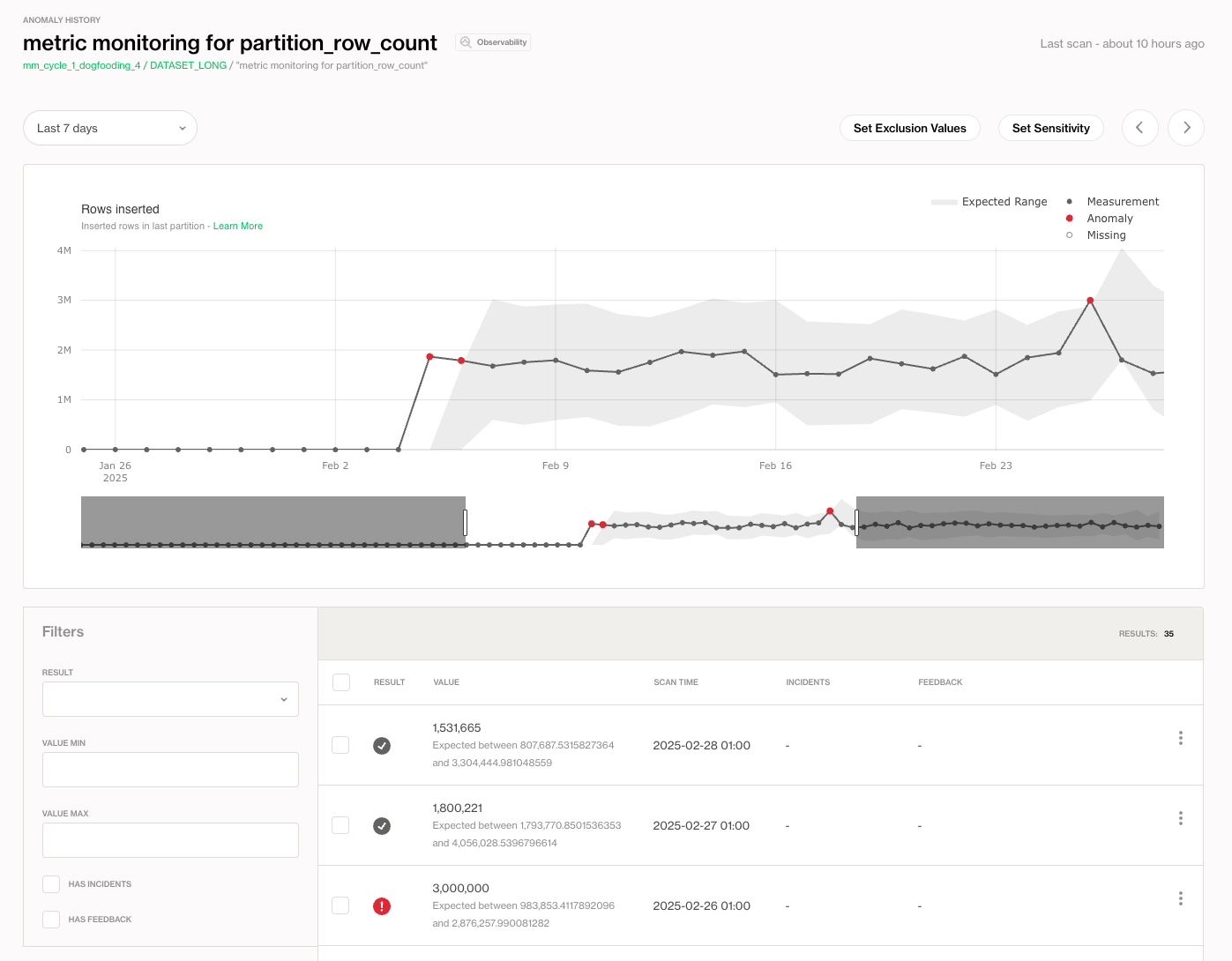The image size is (1232, 961).
Task: Enable the Has Incidents filter
Action: tap(51, 884)
